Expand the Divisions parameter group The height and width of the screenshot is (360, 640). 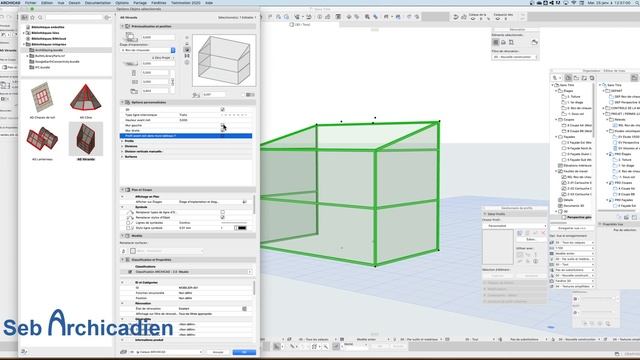122,146
